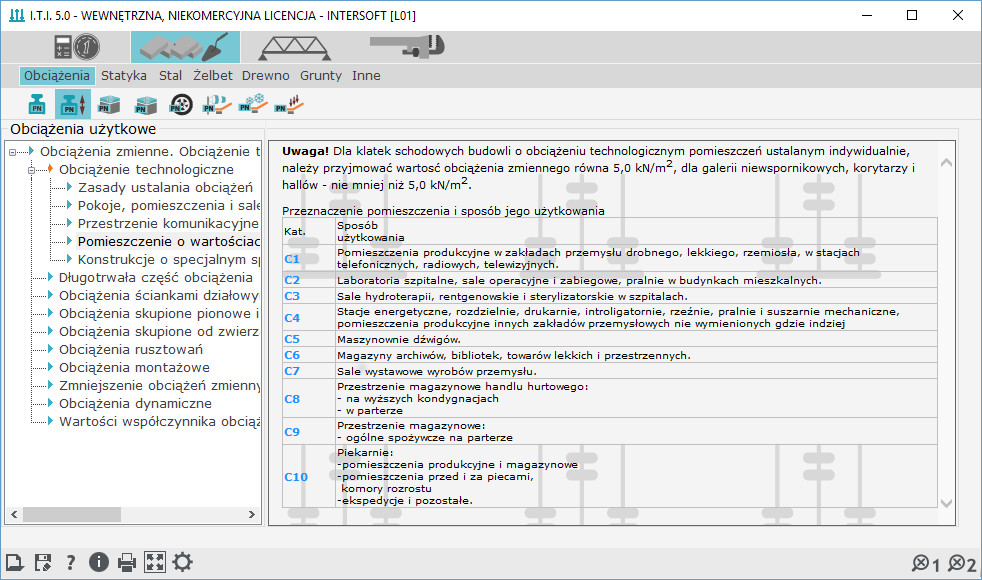This screenshot has width=982, height=580.
Task: Select Pokoje, pomieszczenia i sale tree item
Action: pos(168,205)
